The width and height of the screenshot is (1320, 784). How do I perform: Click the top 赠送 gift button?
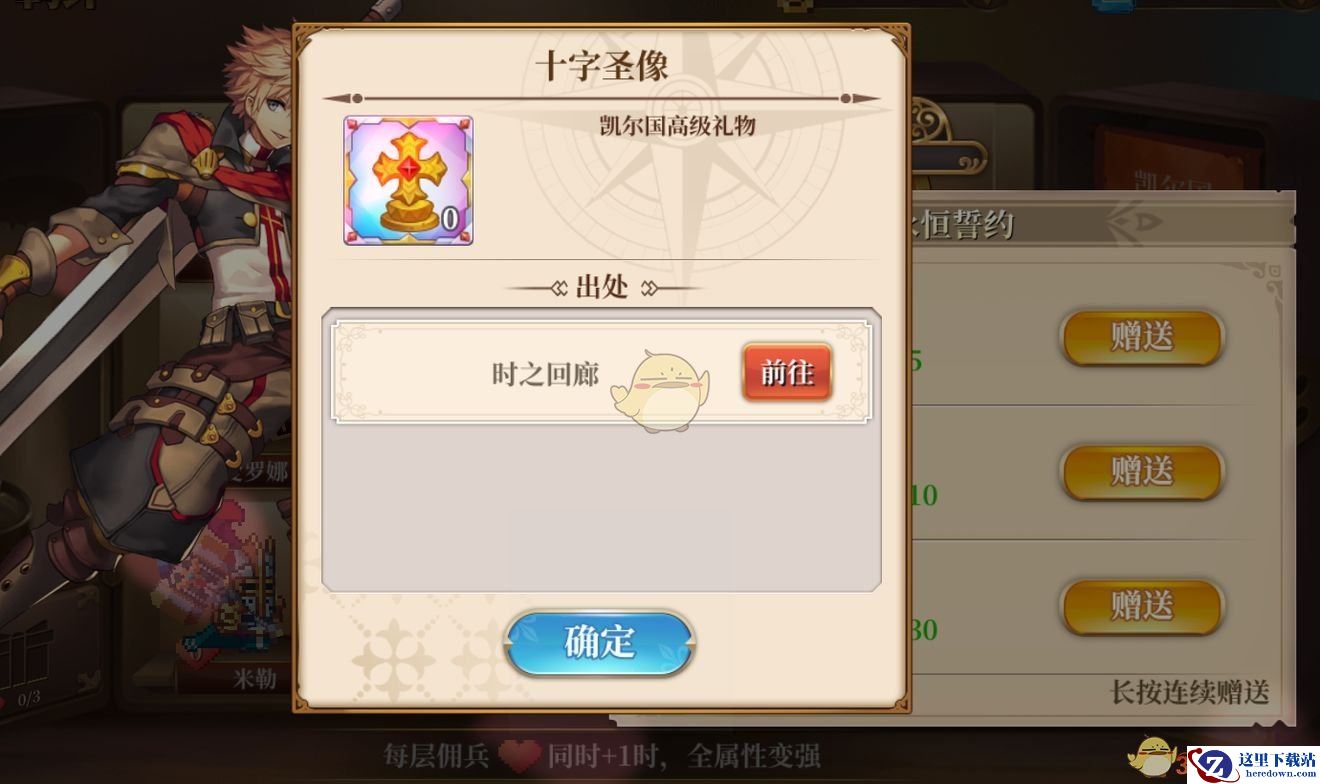coord(1142,337)
